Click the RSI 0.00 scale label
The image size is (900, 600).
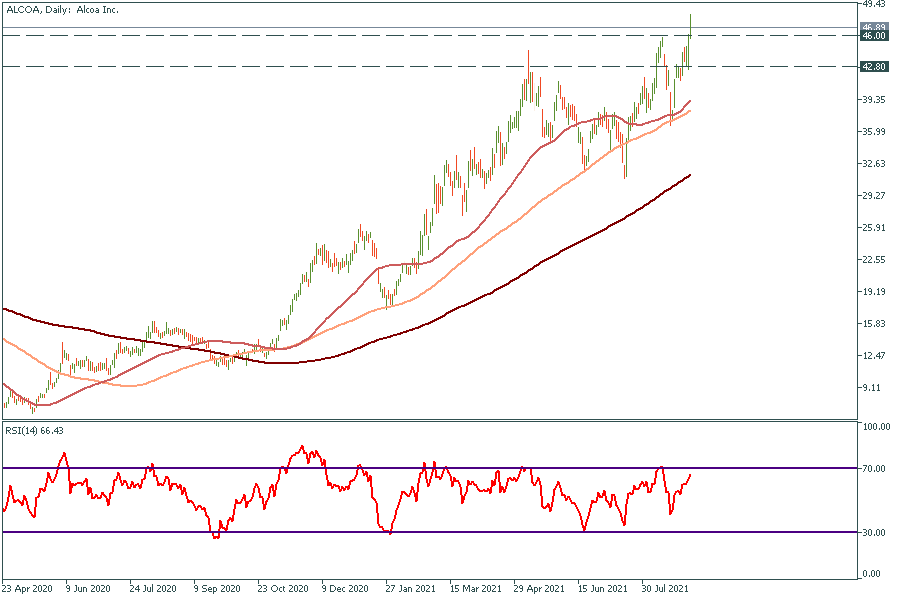coord(876,573)
